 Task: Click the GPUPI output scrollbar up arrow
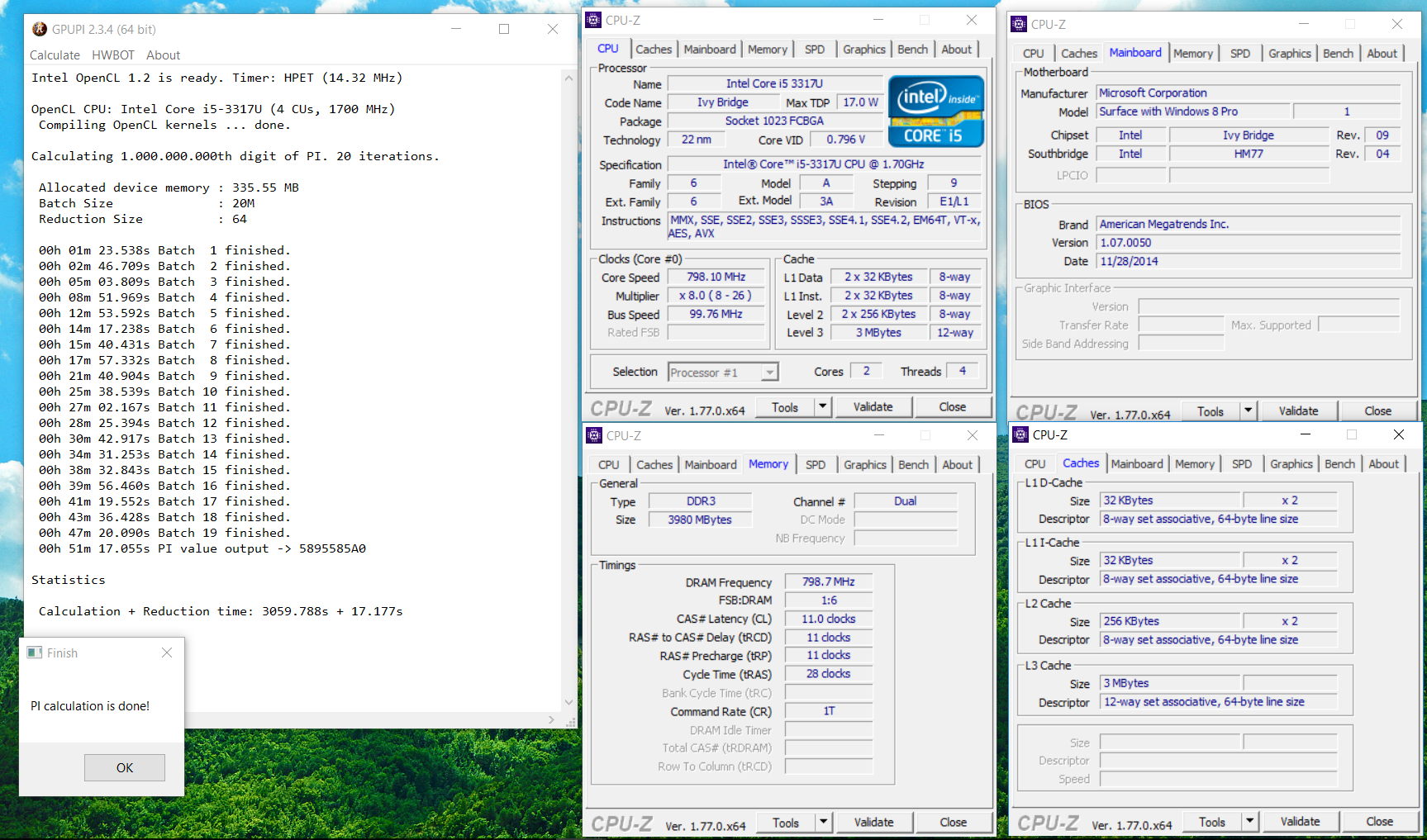tap(568, 78)
